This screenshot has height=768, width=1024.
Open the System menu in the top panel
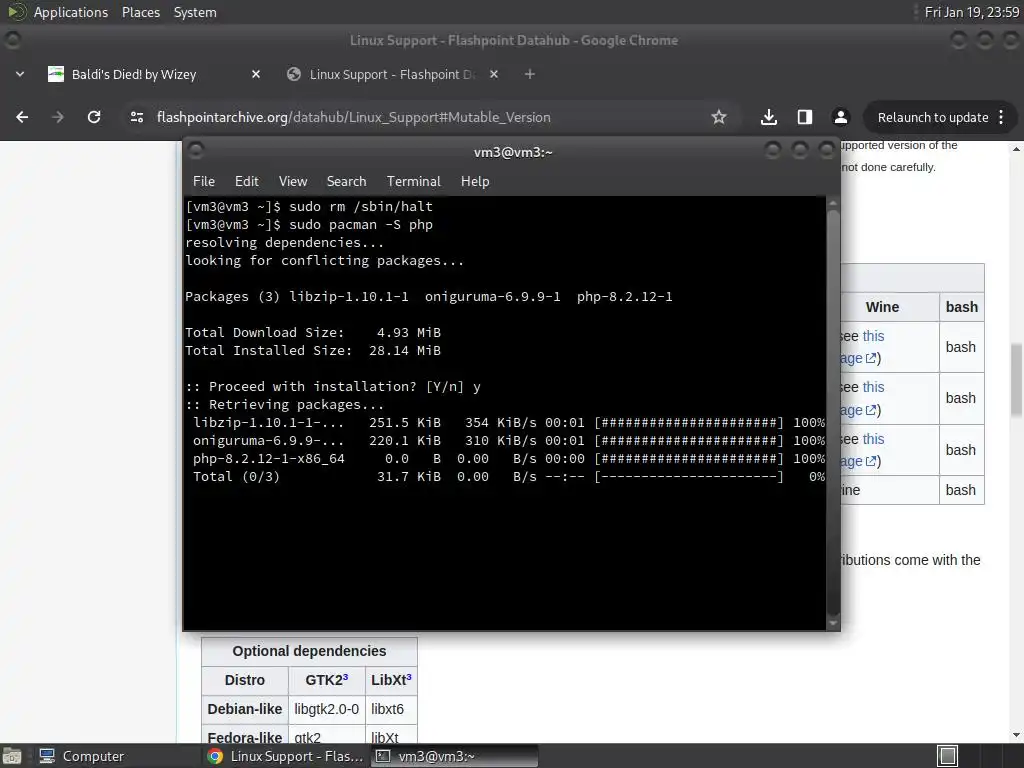click(x=195, y=12)
